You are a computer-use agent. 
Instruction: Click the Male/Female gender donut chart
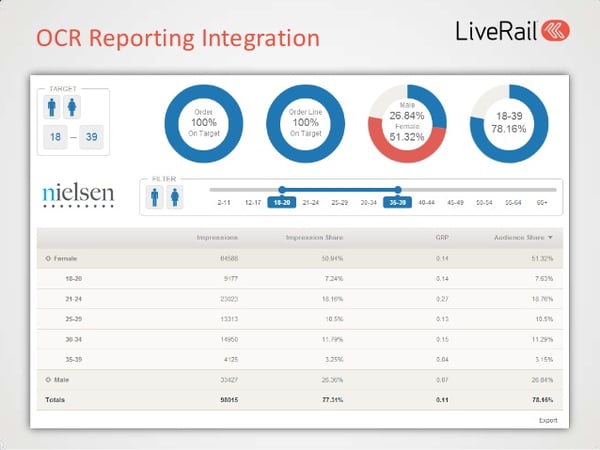click(x=407, y=123)
